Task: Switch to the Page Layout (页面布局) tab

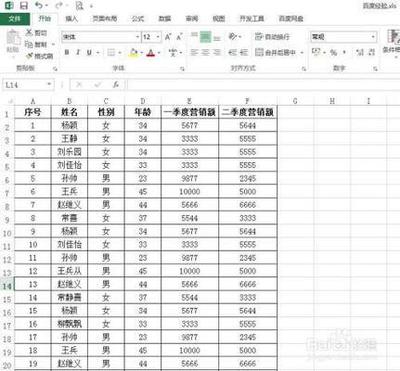Action: click(x=105, y=18)
